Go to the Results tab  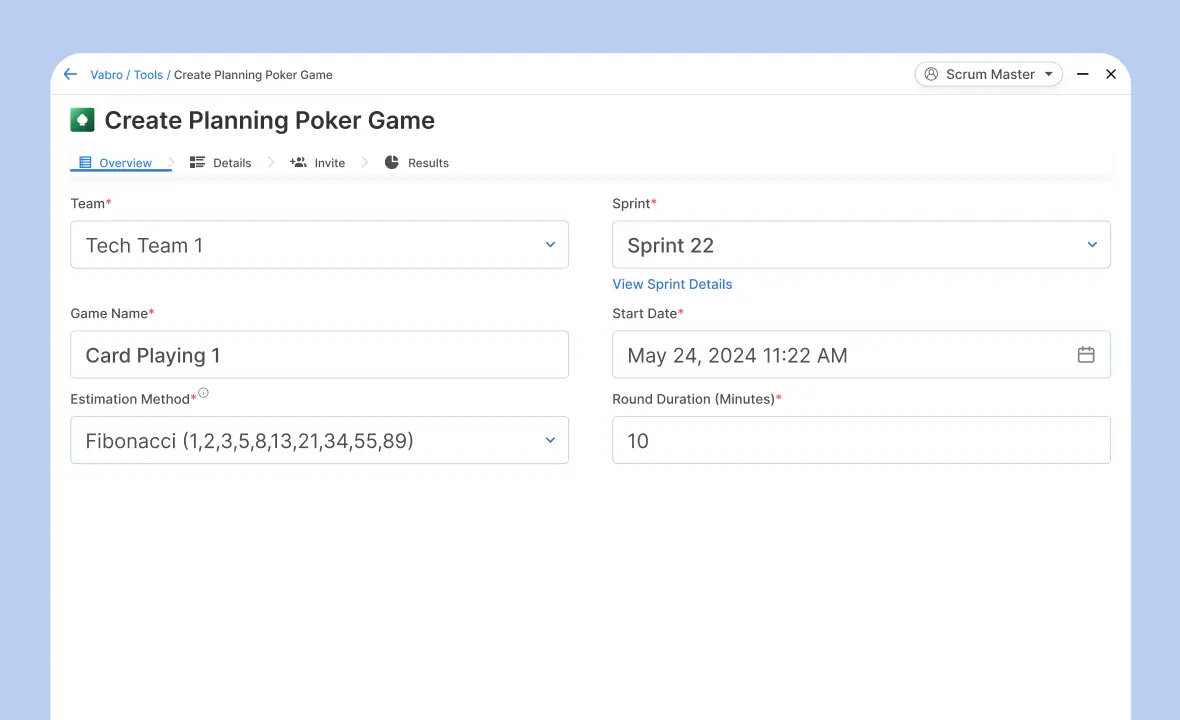[x=428, y=163]
